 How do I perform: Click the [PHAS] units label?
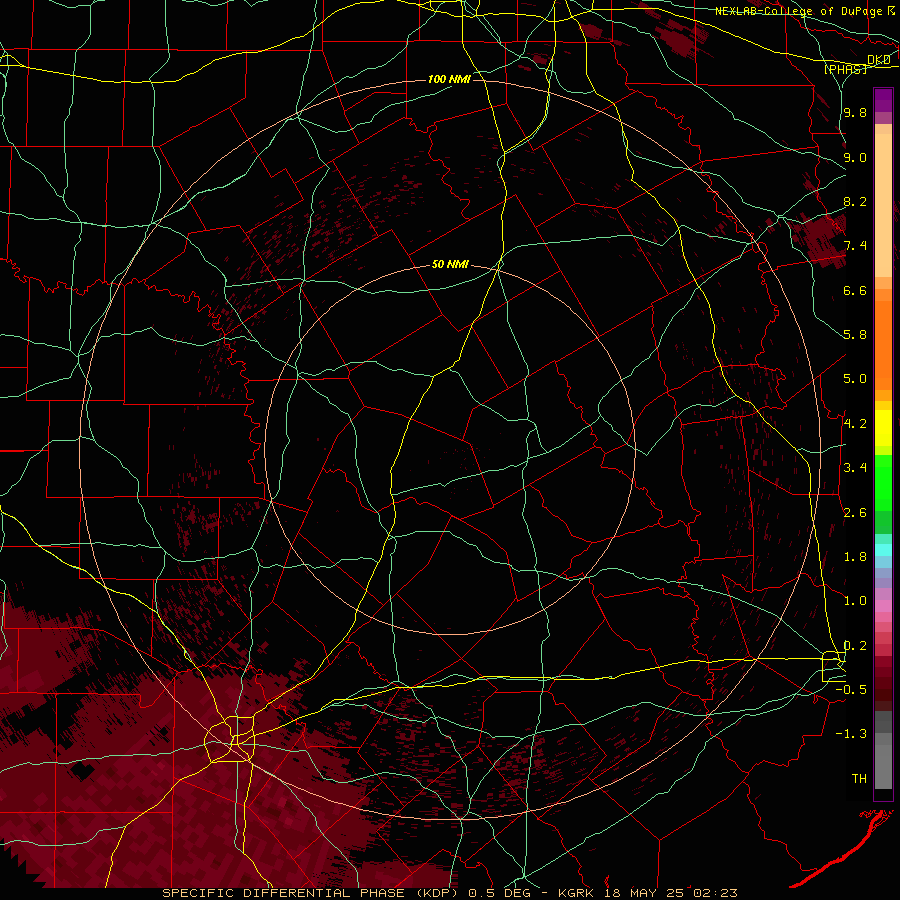coord(845,70)
